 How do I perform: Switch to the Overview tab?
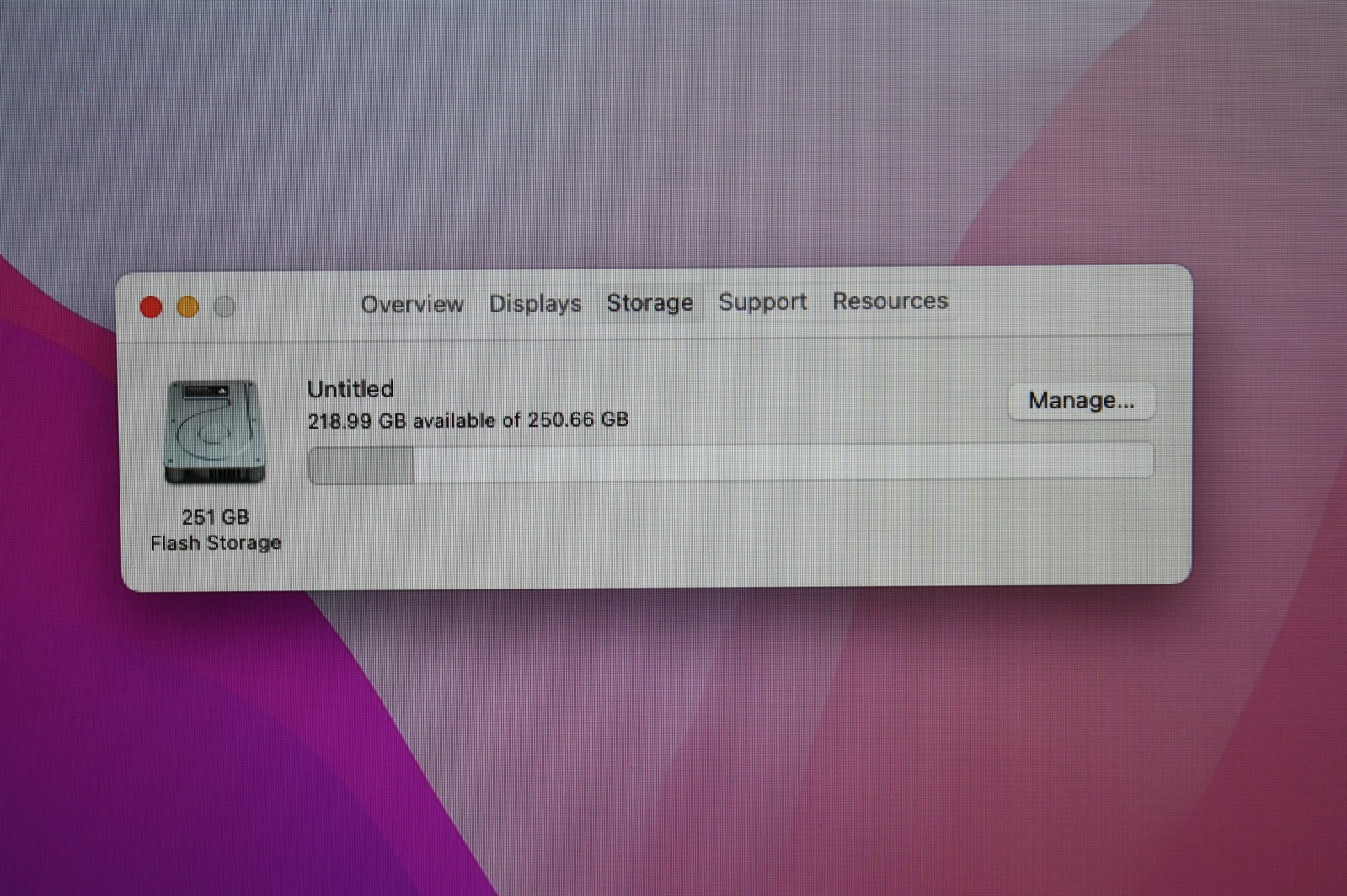point(412,304)
